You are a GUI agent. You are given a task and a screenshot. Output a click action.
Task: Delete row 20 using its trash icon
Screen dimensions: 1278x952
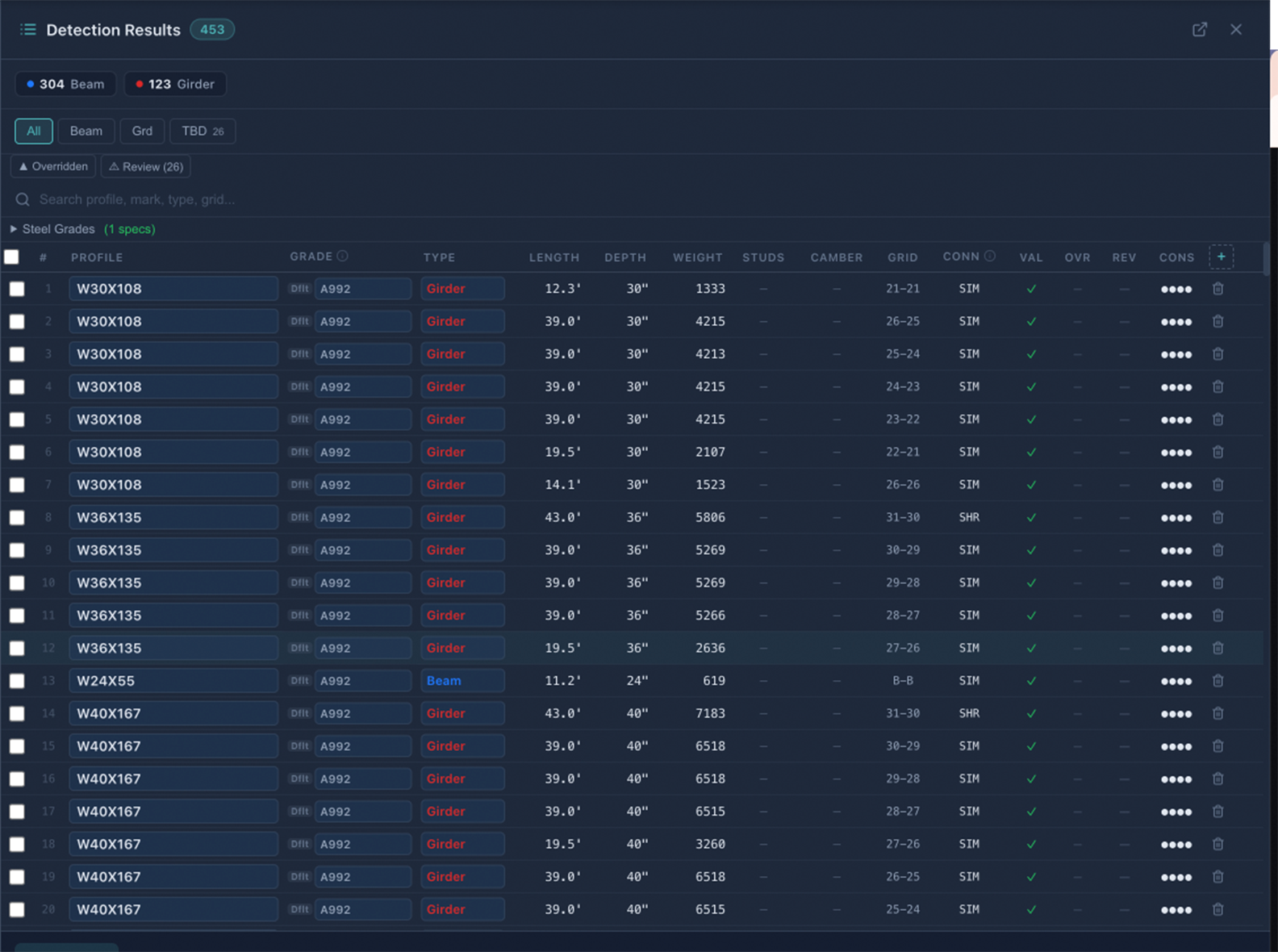click(1217, 909)
